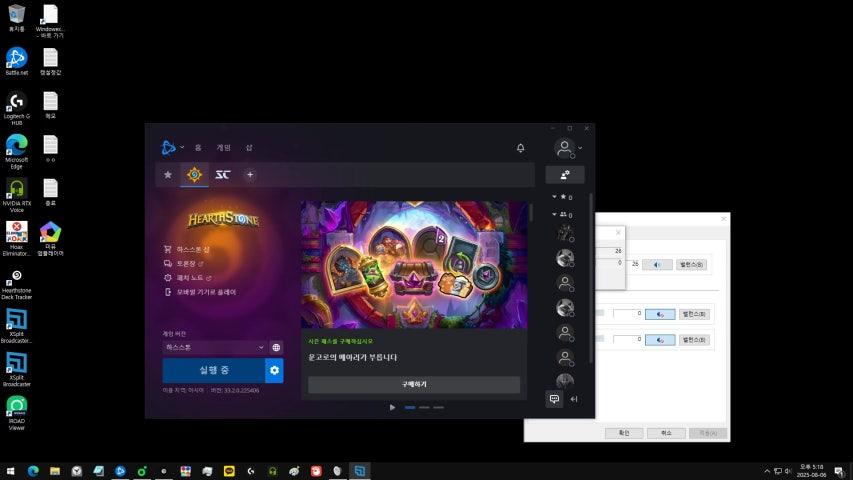Image resolution: width=853 pixels, height=480 pixels.
Task: Click the 구매하기 button
Action: pyautogui.click(x=414, y=384)
